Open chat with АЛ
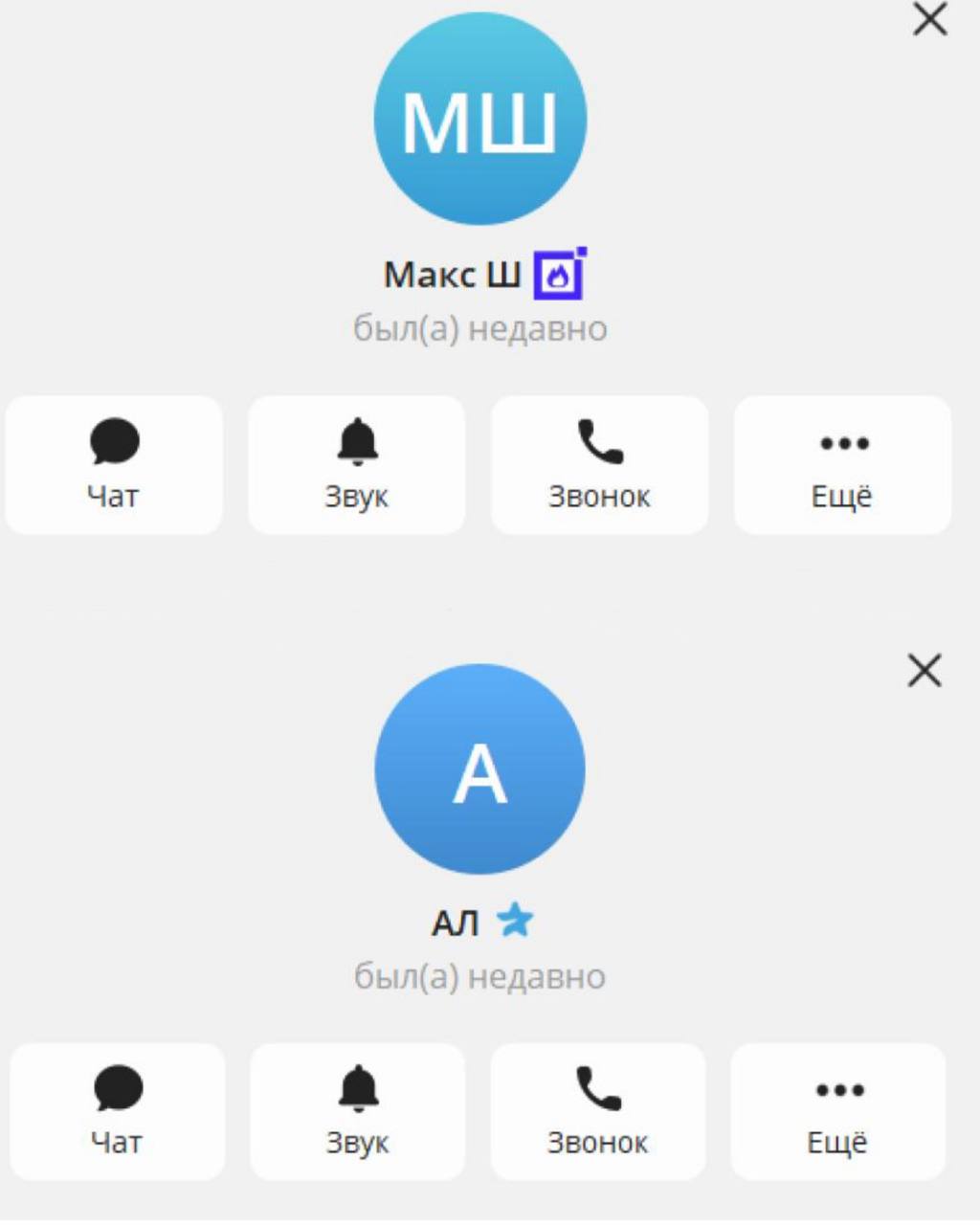The image size is (980, 1225). pyautogui.click(x=118, y=1112)
